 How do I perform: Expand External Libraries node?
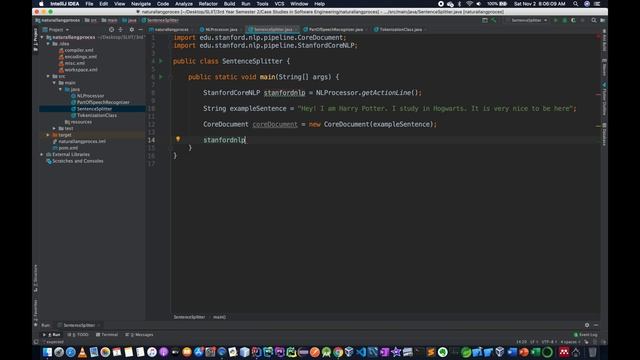42,155
